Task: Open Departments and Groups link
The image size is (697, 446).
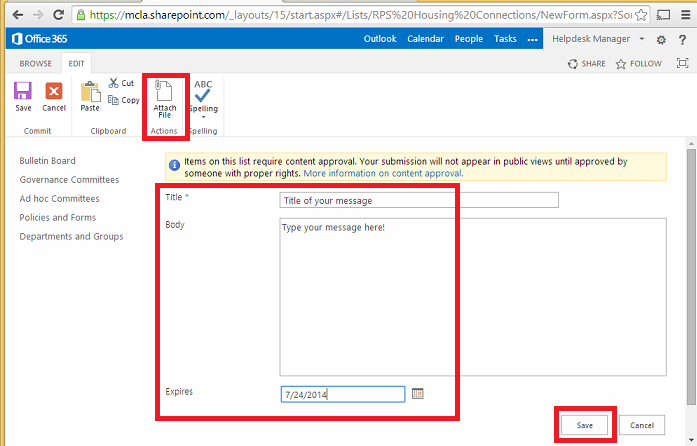Action: (72, 237)
